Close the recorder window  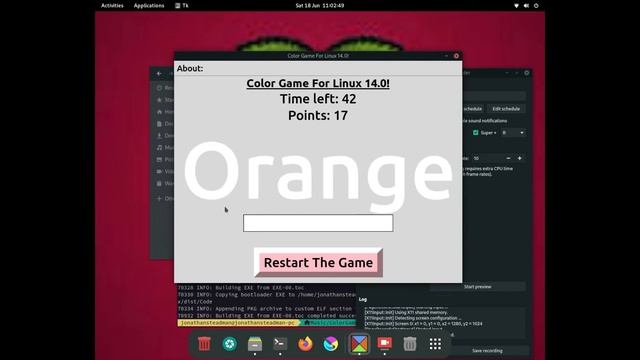[527, 73]
